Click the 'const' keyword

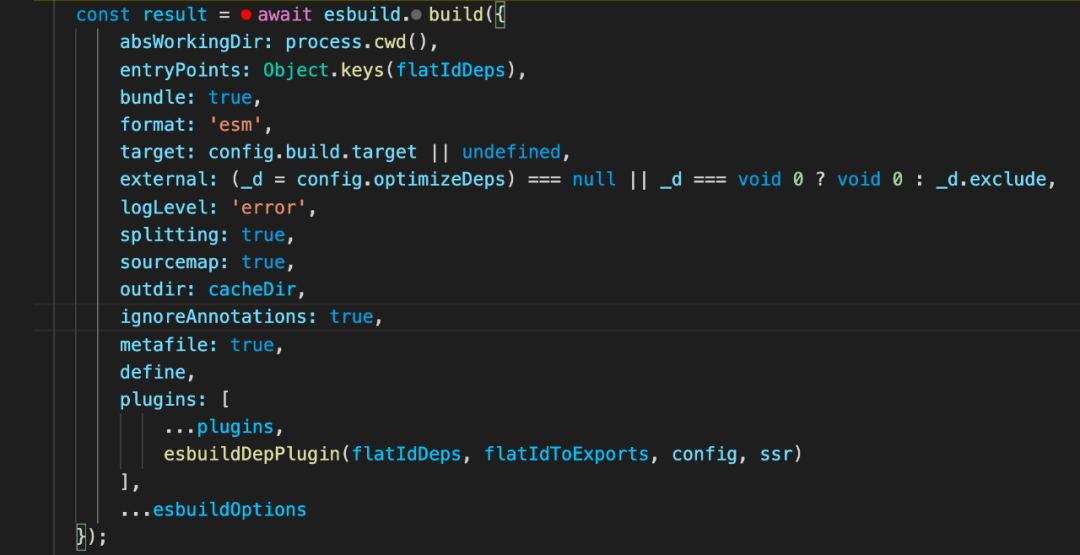pos(104,14)
